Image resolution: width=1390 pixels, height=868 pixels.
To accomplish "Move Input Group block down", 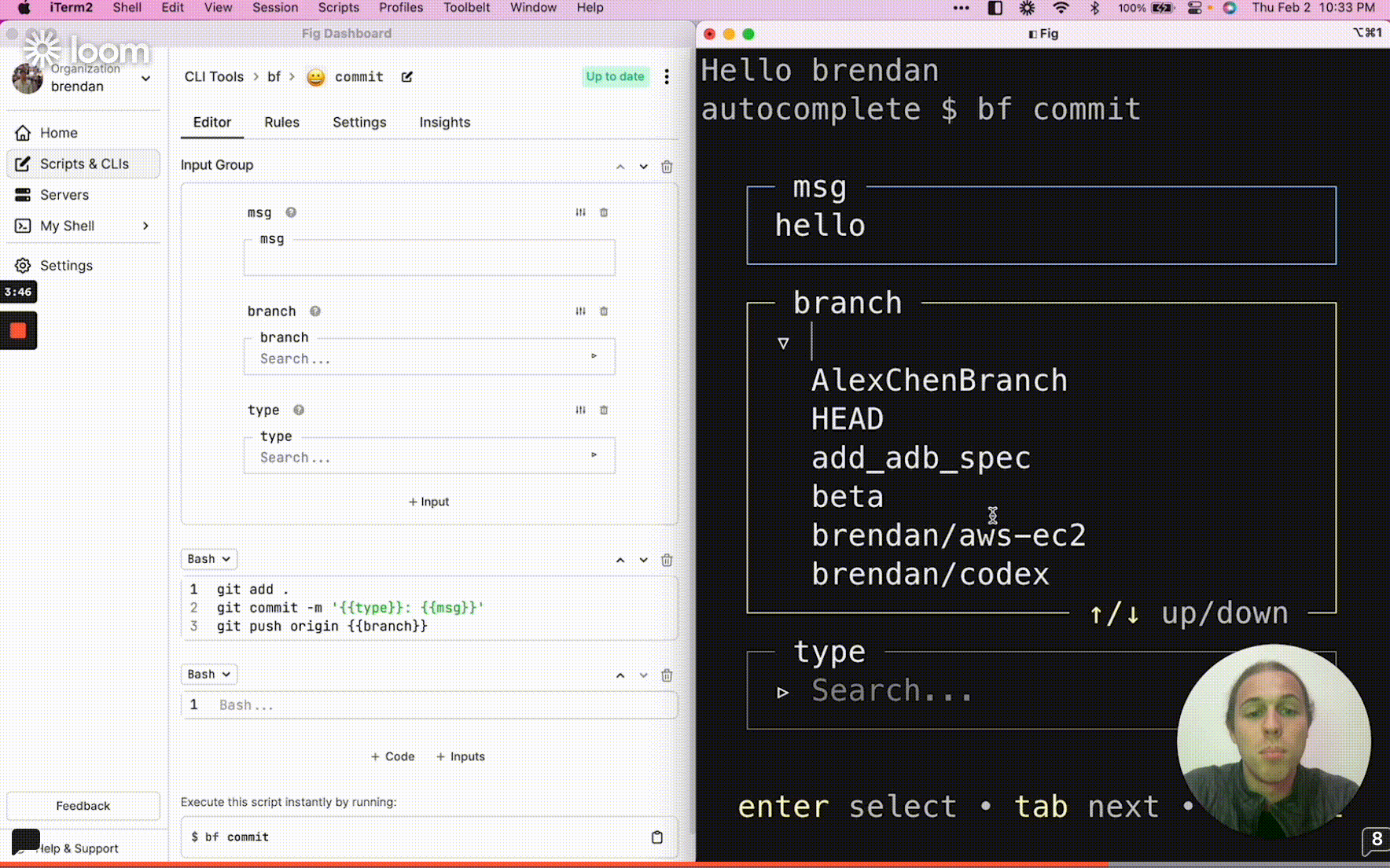I will pos(643,167).
